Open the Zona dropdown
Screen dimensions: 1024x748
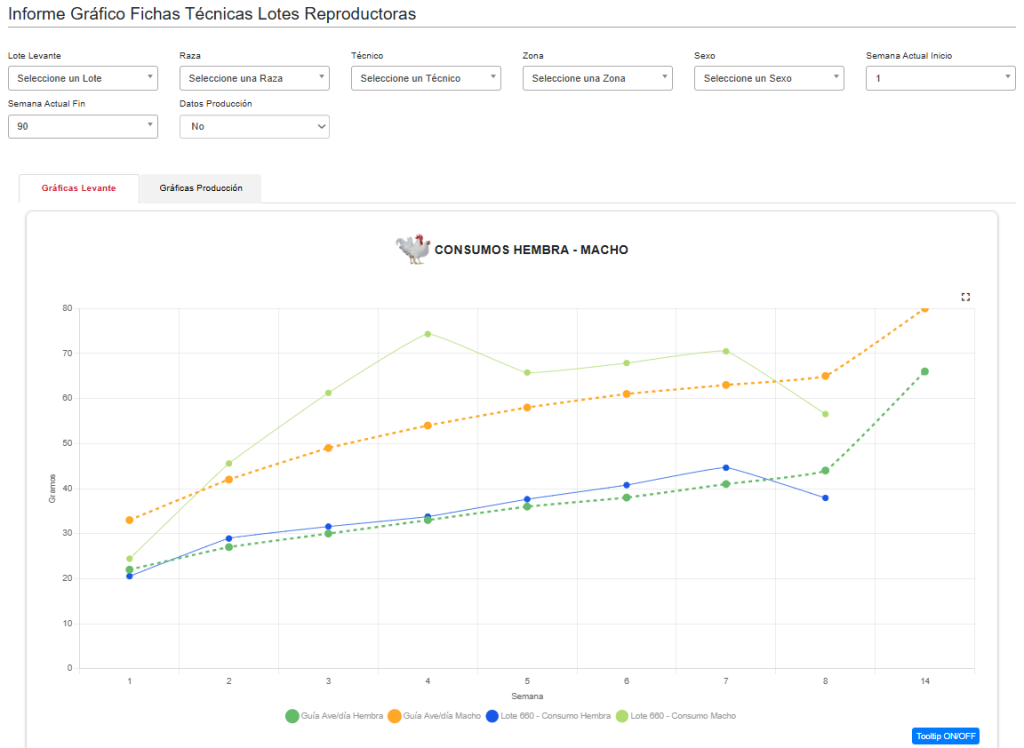click(598, 78)
